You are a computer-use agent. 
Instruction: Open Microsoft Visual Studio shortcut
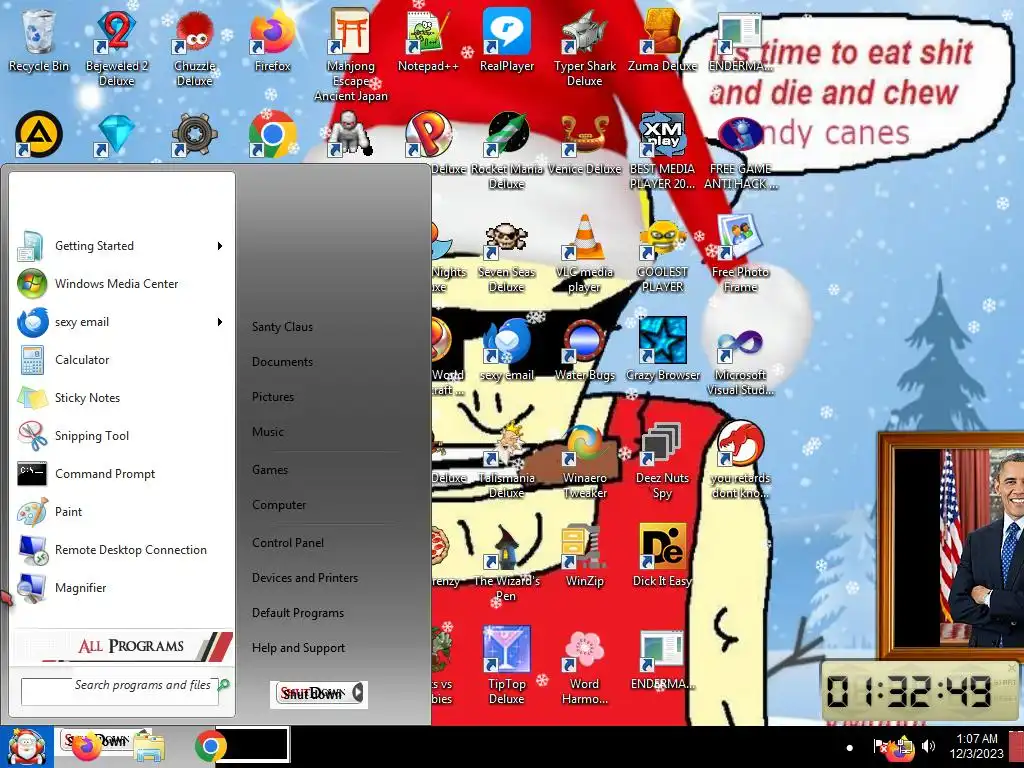[740, 357]
